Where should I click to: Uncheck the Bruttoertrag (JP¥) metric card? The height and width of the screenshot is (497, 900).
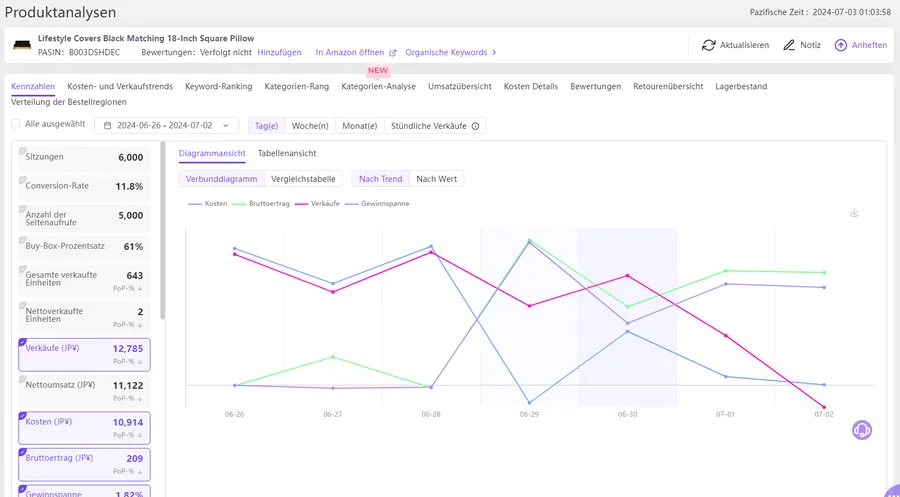pos(22,452)
